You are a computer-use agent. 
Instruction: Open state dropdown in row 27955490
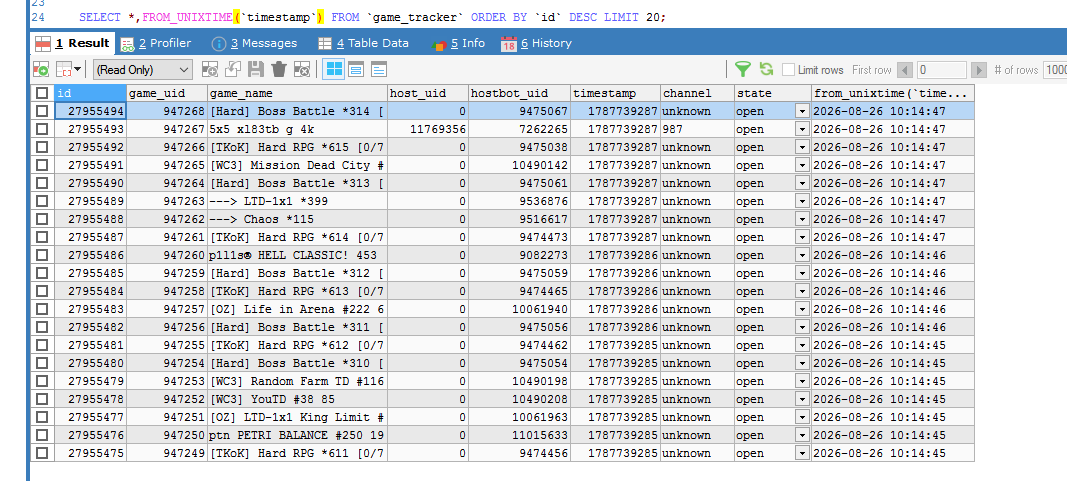[803, 183]
